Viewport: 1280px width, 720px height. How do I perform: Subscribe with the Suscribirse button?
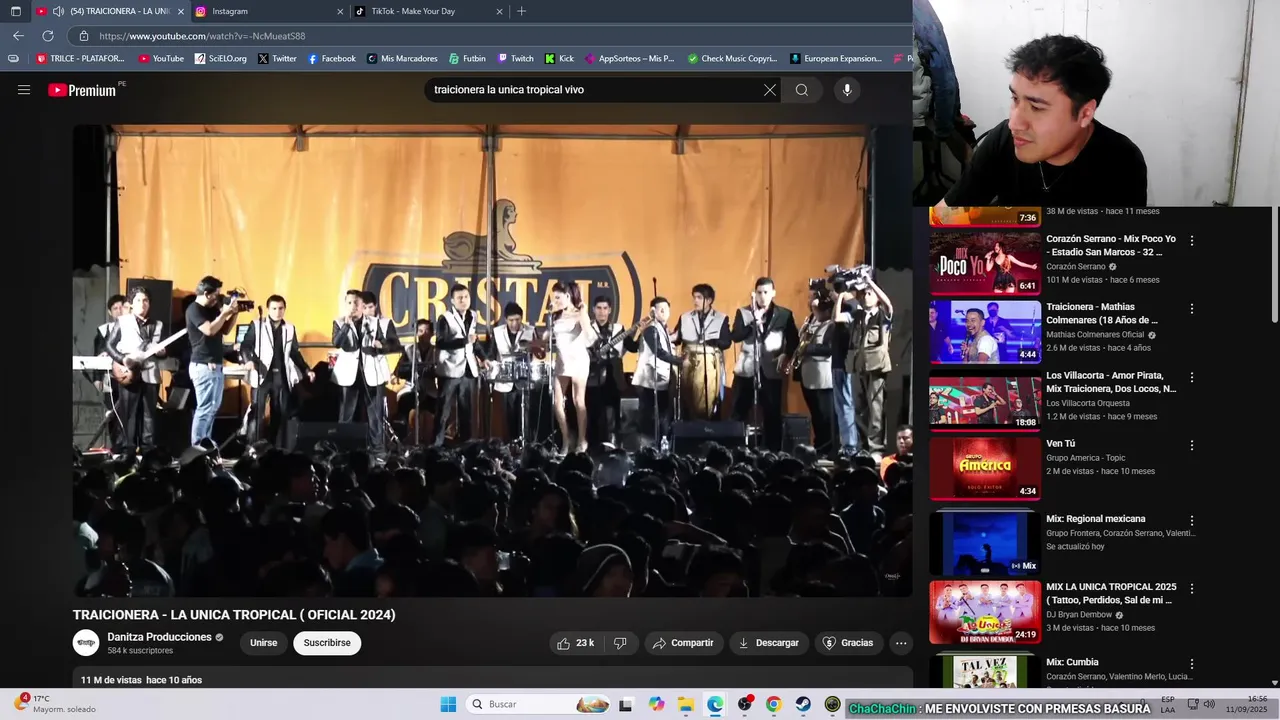(327, 643)
